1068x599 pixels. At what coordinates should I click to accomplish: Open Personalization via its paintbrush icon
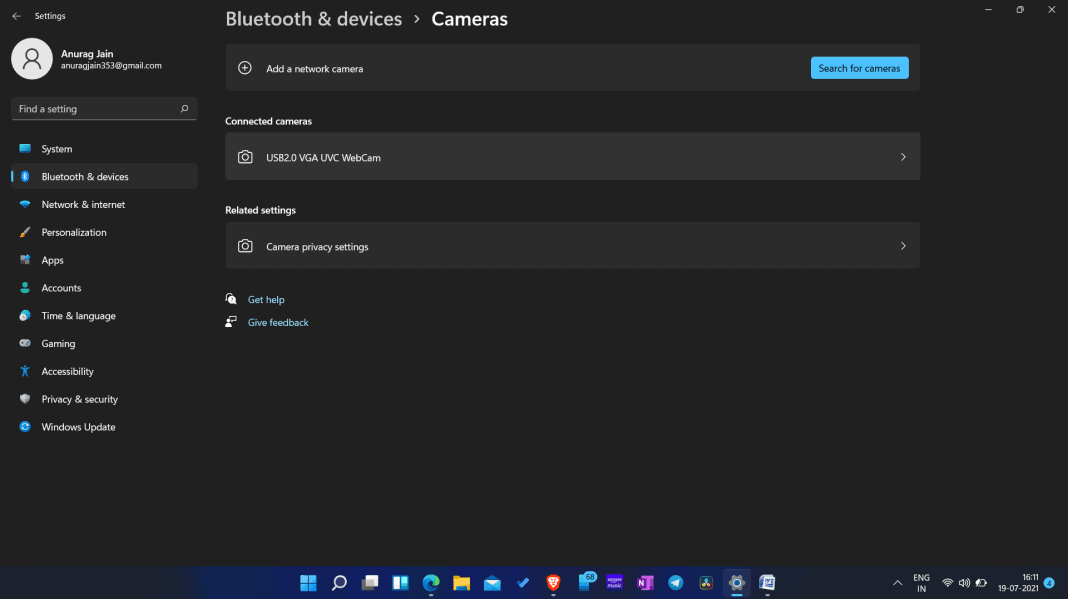coord(25,232)
